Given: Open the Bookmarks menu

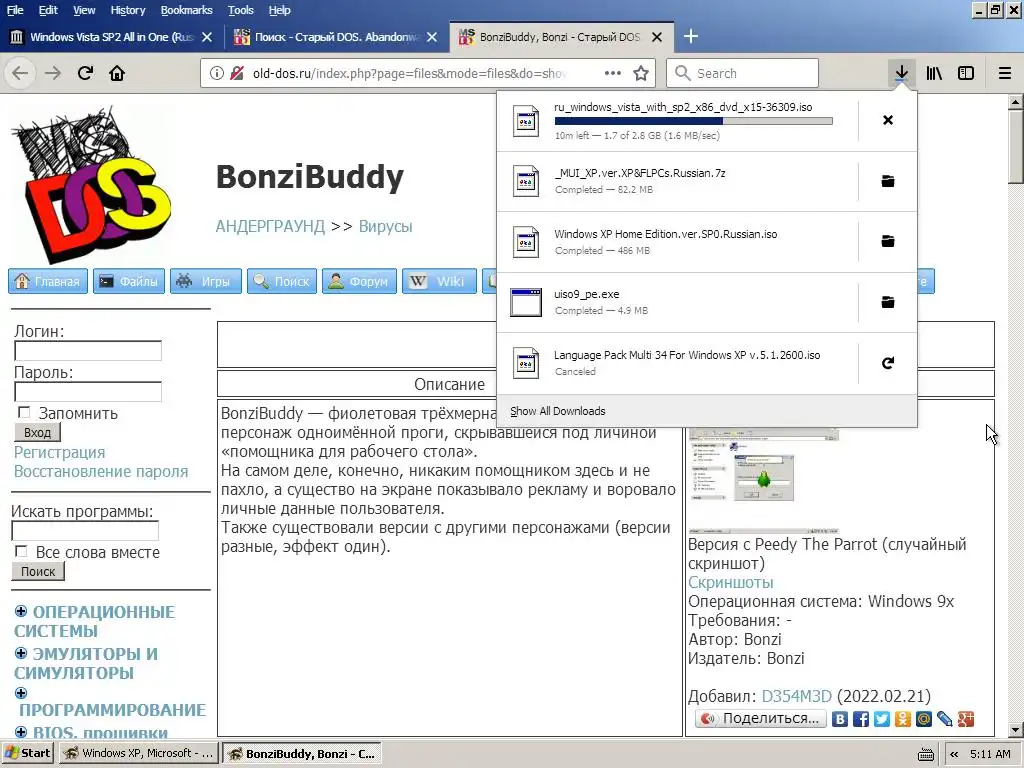Looking at the screenshot, I should [186, 10].
